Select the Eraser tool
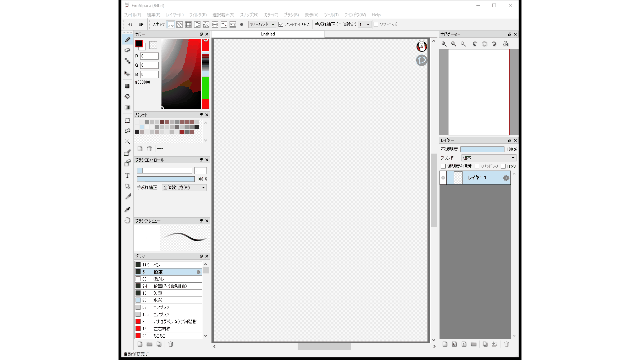Viewport: 640px width, 360px height. point(127,50)
